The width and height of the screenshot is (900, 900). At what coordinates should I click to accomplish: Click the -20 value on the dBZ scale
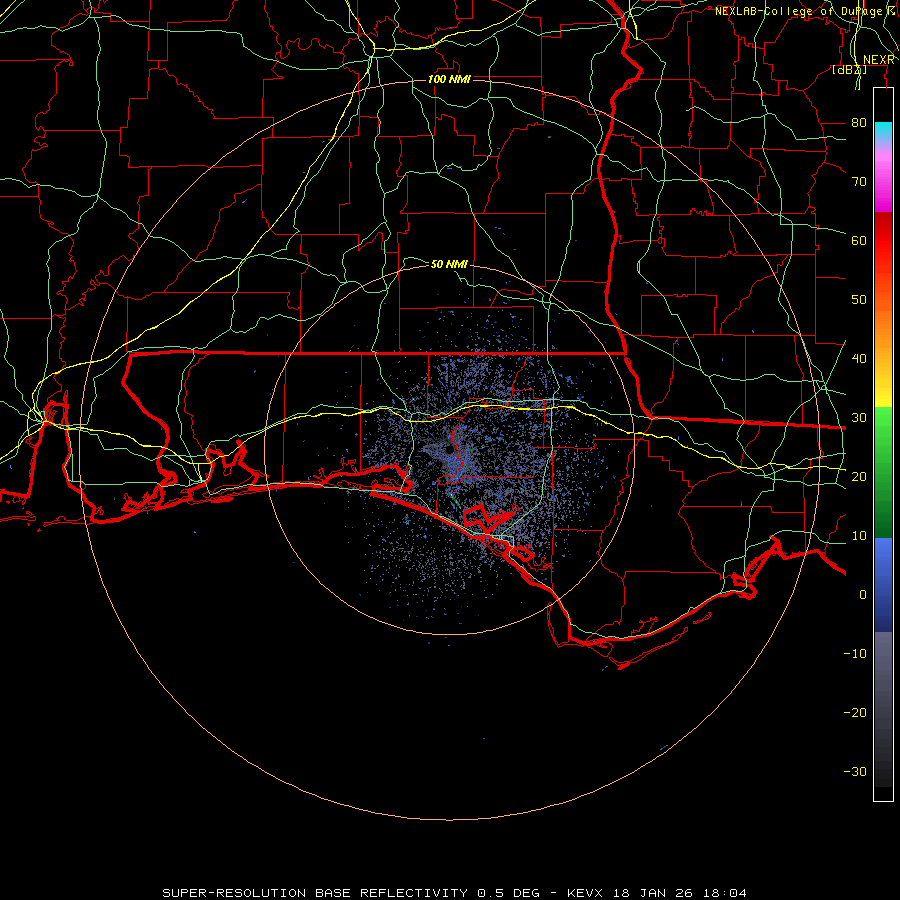tap(855, 713)
